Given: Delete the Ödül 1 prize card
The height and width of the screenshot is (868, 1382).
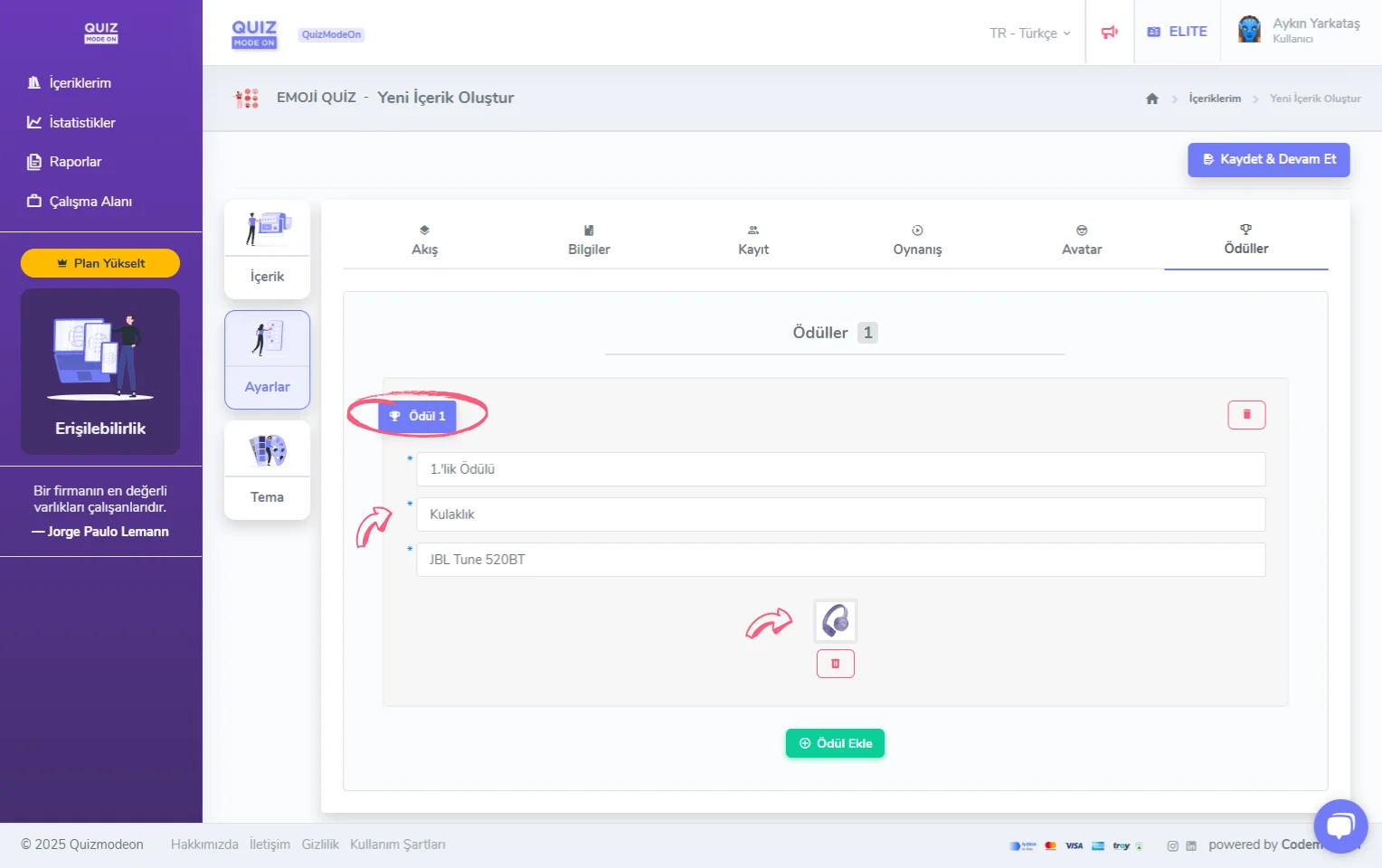Looking at the screenshot, I should point(1245,415).
